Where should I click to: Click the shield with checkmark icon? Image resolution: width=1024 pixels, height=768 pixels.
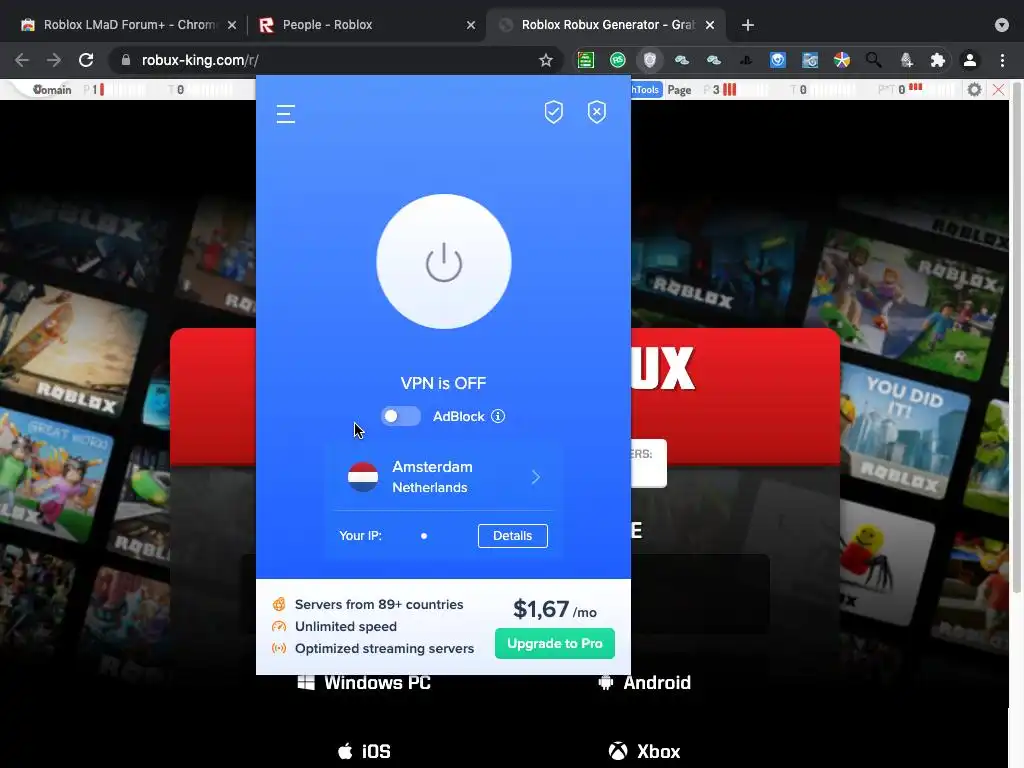[x=554, y=112]
